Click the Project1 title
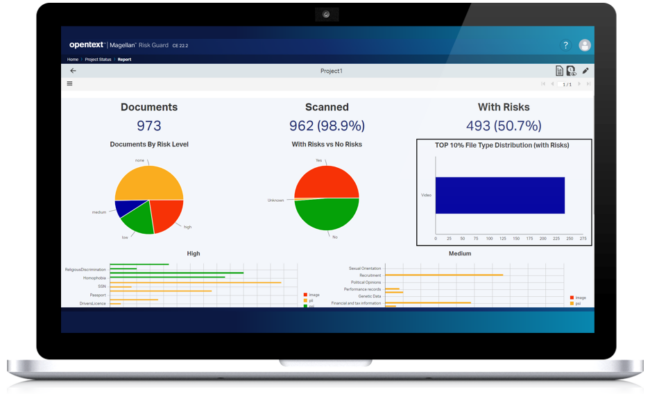 331,71
